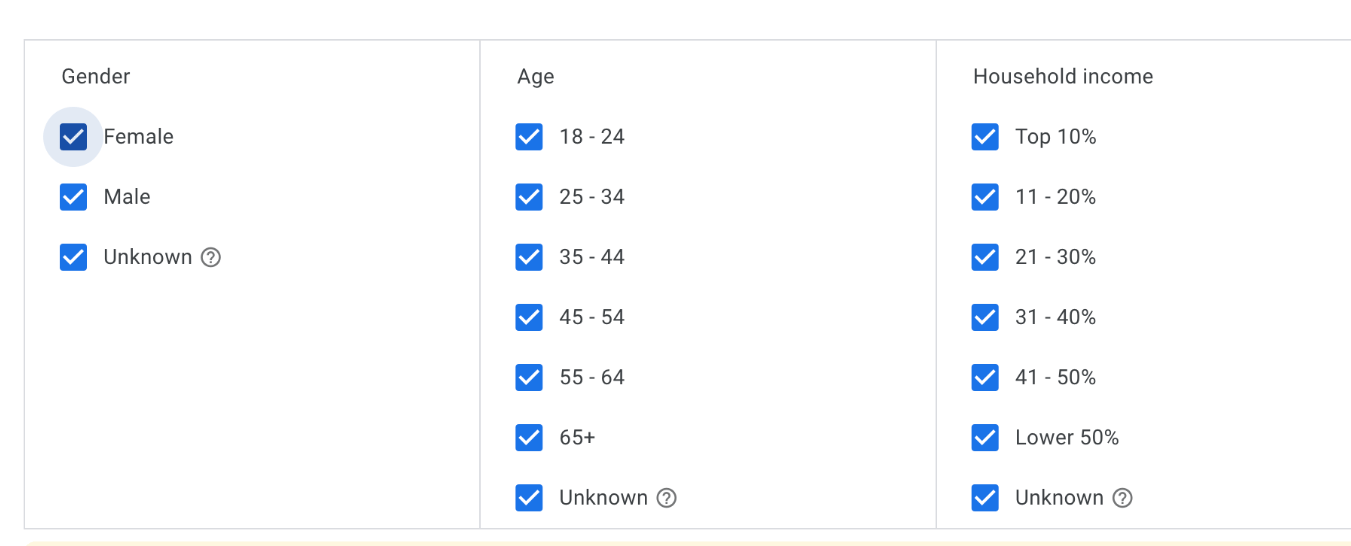The width and height of the screenshot is (1351, 546).
Task: Click help icon beside Age Unknown
Action: point(666,497)
